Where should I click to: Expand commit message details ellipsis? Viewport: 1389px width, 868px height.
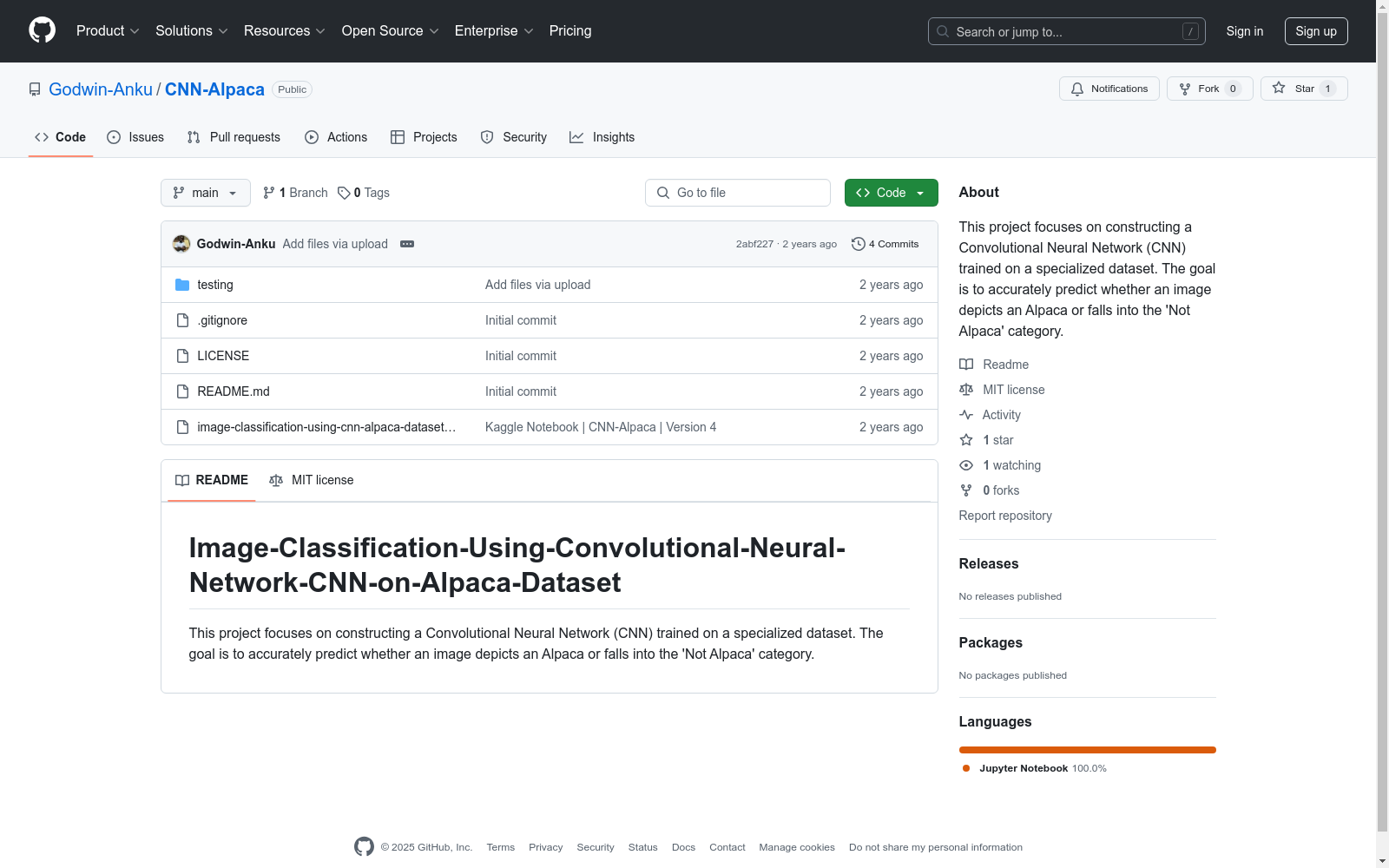(x=407, y=244)
